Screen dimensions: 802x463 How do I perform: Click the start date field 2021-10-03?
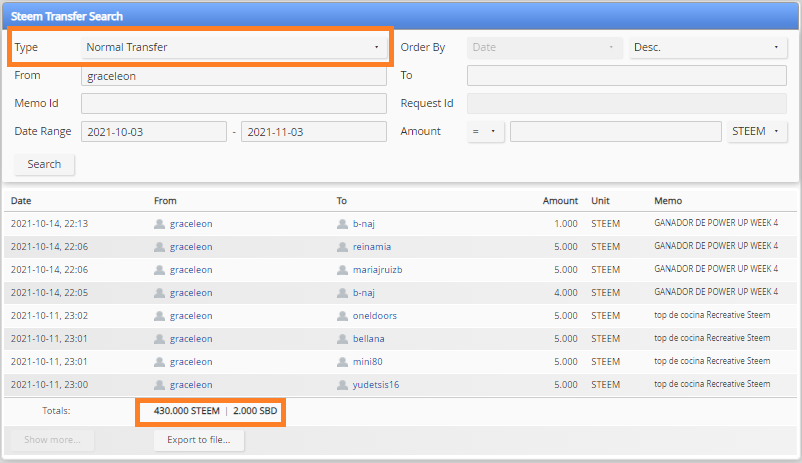point(153,131)
